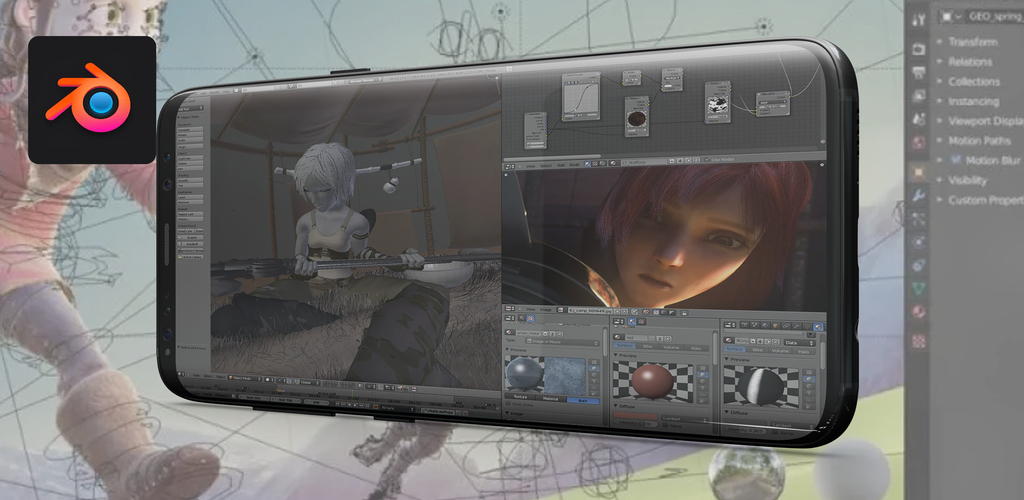Viewport: 1024px width, 500px height.
Task: Toggle Show Alpha checkbox in texture panel
Action: point(508,403)
